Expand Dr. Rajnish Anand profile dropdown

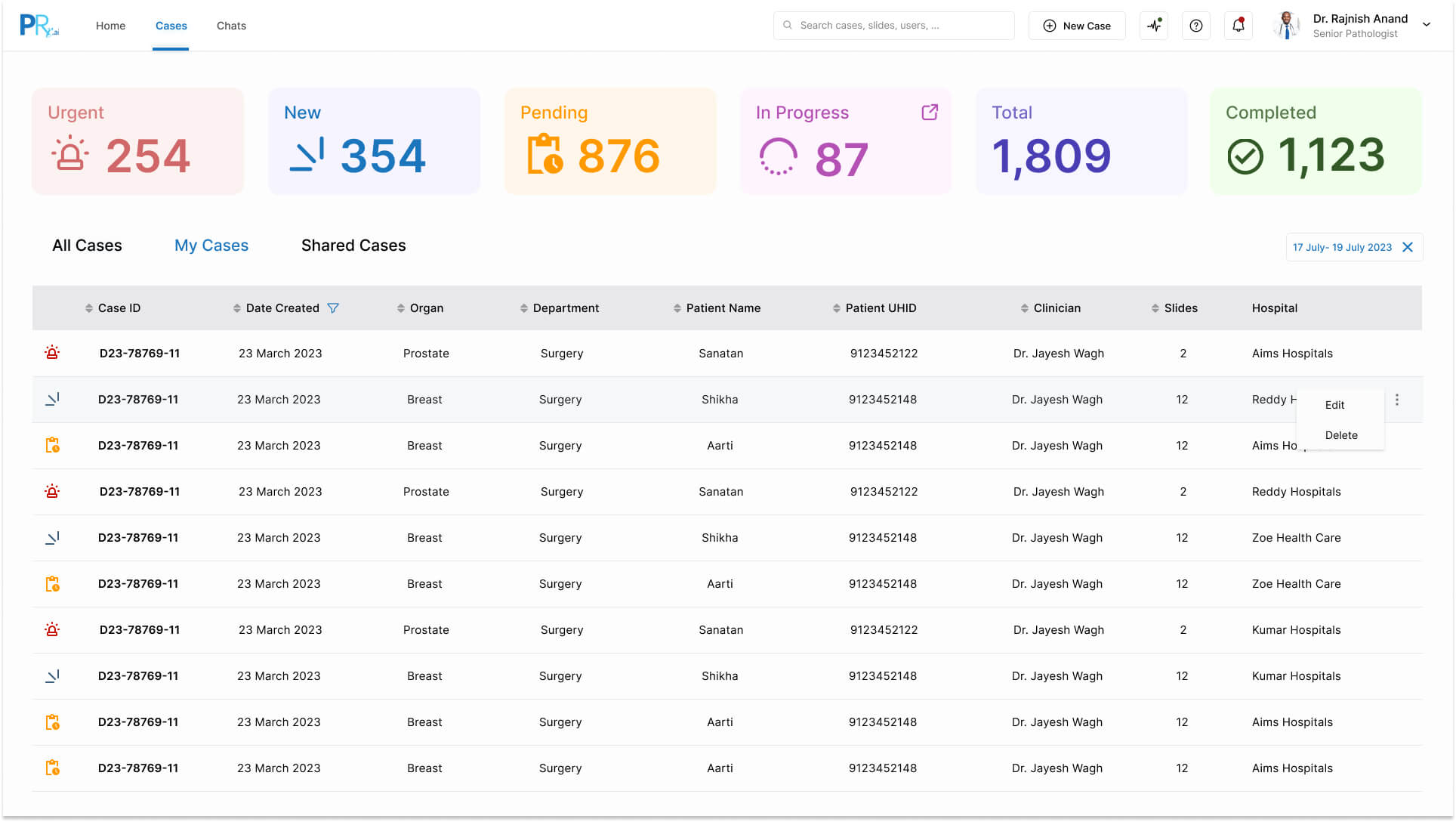(1427, 25)
